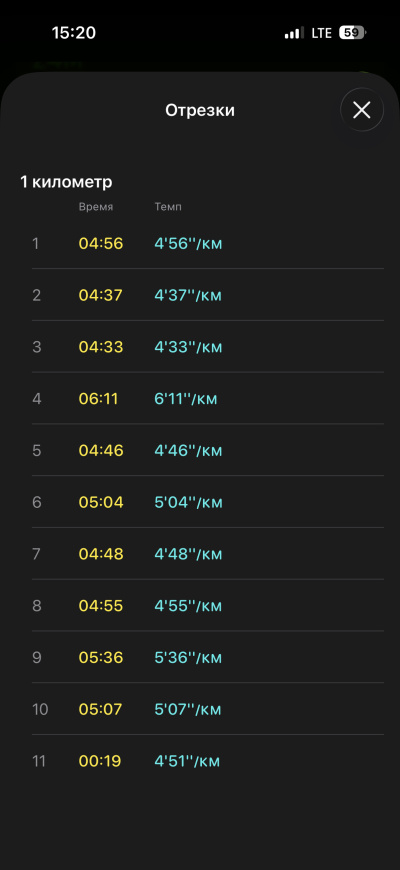This screenshot has width=400, height=870.
Task: Select split 3 time 04:33
Action: point(101,347)
